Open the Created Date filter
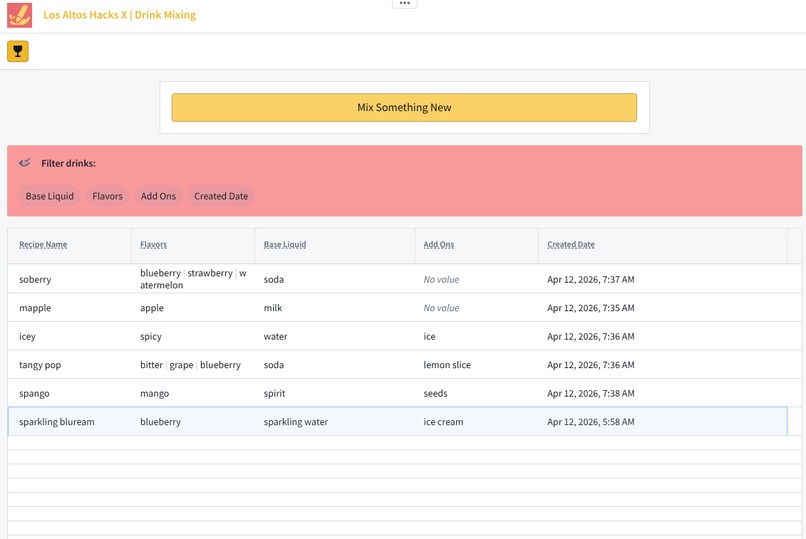This screenshot has width=806, height=539. [221, 196]
